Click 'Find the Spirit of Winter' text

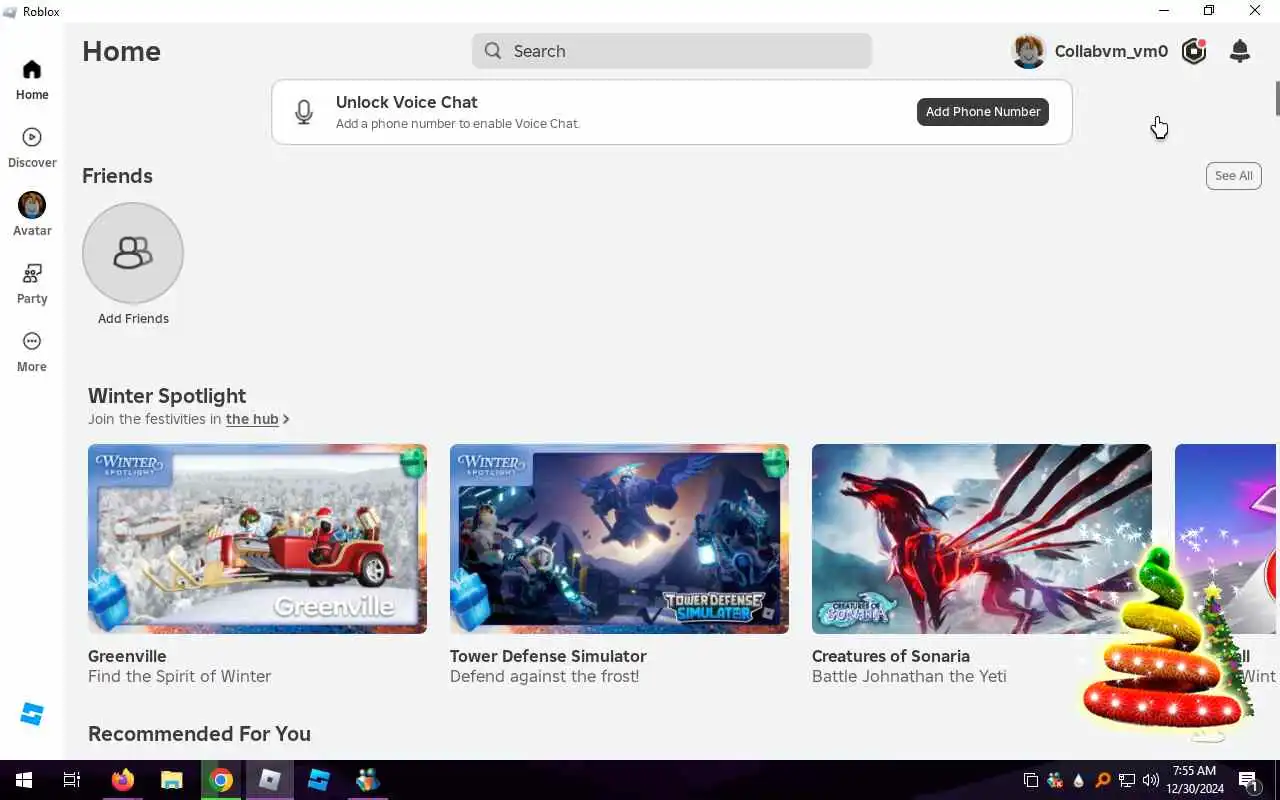(180, 677)
